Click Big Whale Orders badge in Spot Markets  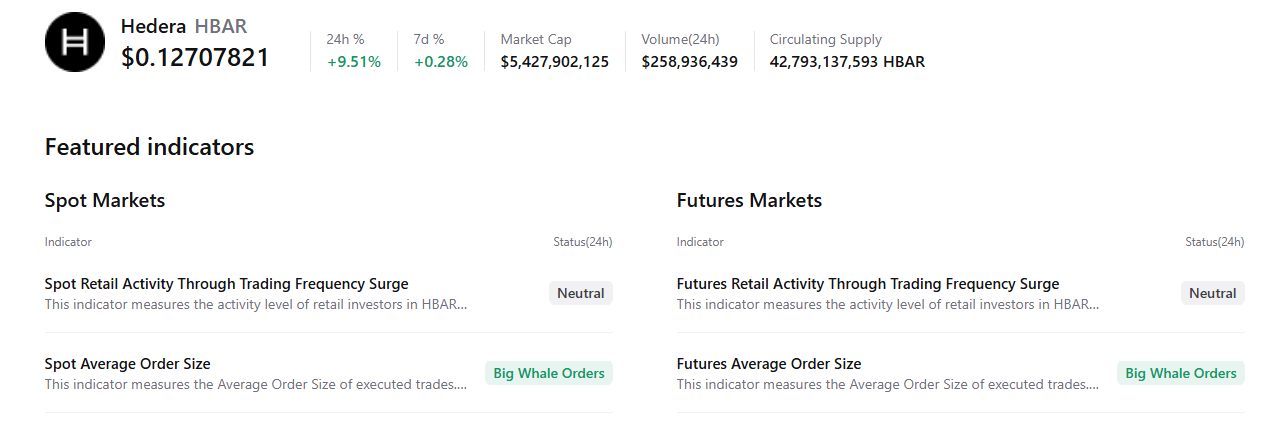548,374
